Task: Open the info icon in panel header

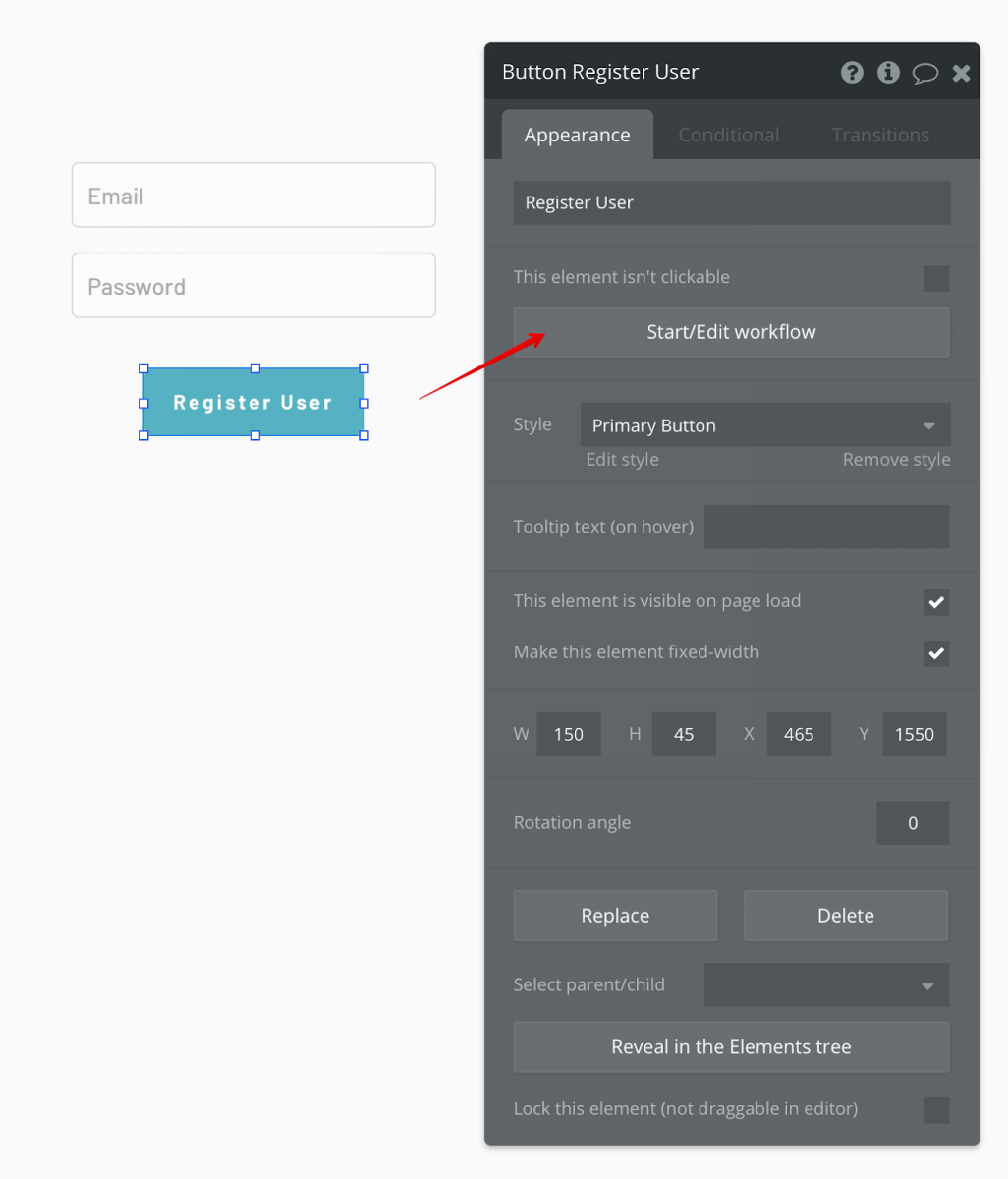Action: click(887, 72)
